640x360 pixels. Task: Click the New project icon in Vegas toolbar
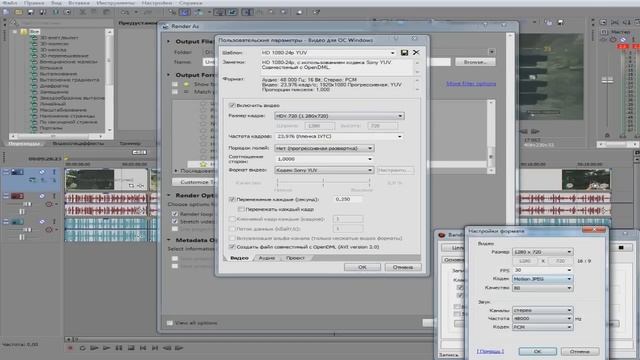[6, 12]
